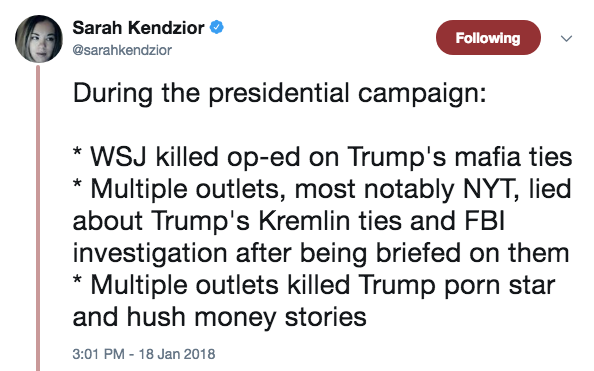The image size is (594, 371).
Task: Click the asterisk before 'Multiple outlets, most notably'
Action: 77,185
